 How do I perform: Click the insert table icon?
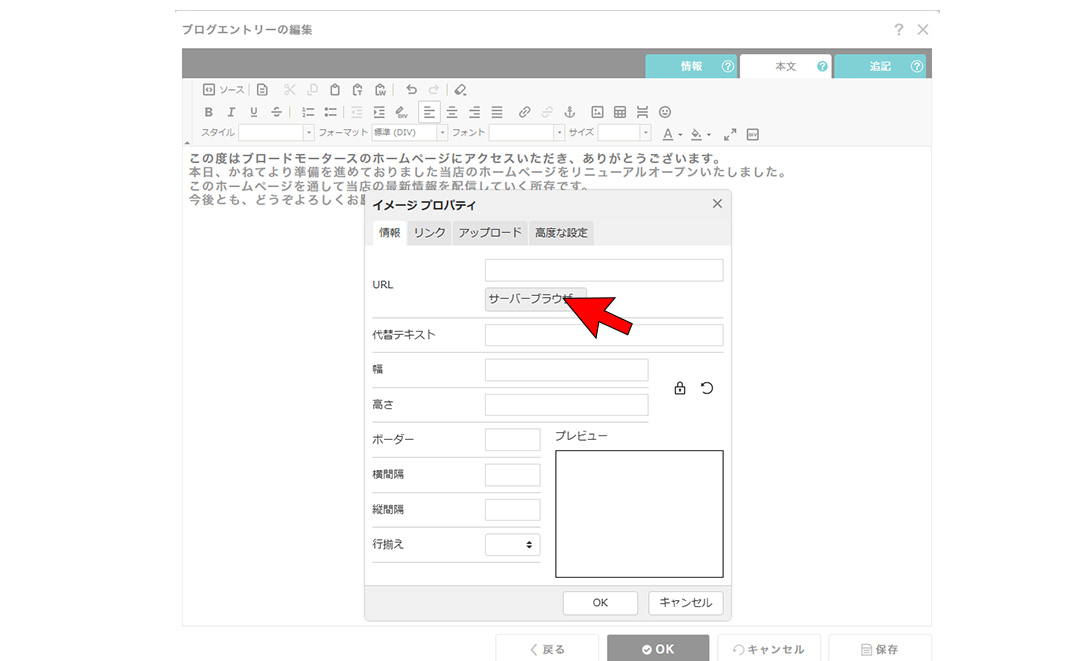click(620, 112)
